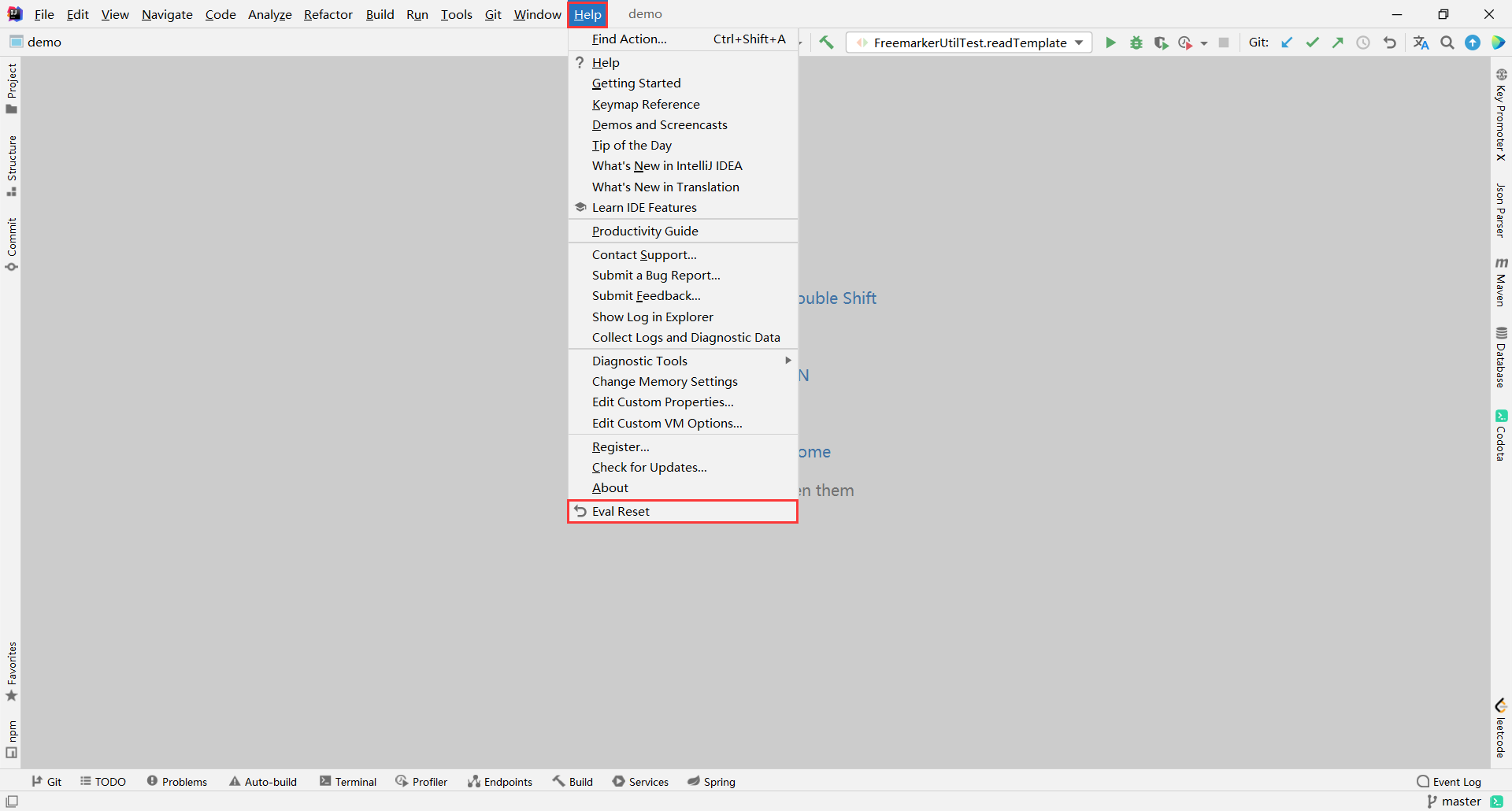Open the Event Log
The height and width of the screenshot is (811, 1512).
pyautogui.click(x=1449, y=781)
